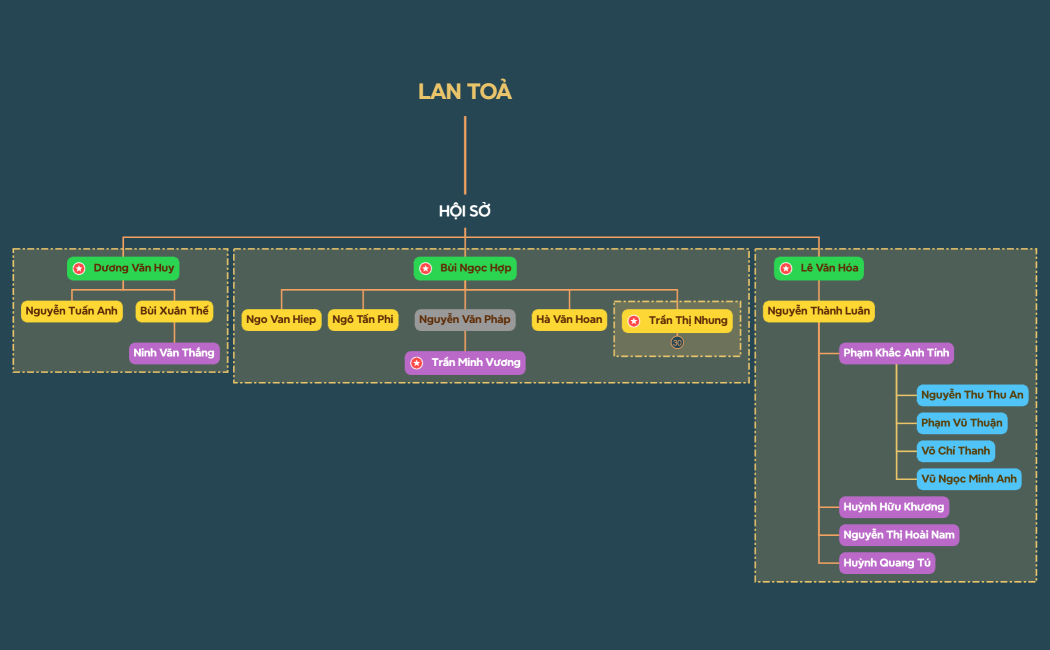Select the LAN TOẢ root title

465,92
